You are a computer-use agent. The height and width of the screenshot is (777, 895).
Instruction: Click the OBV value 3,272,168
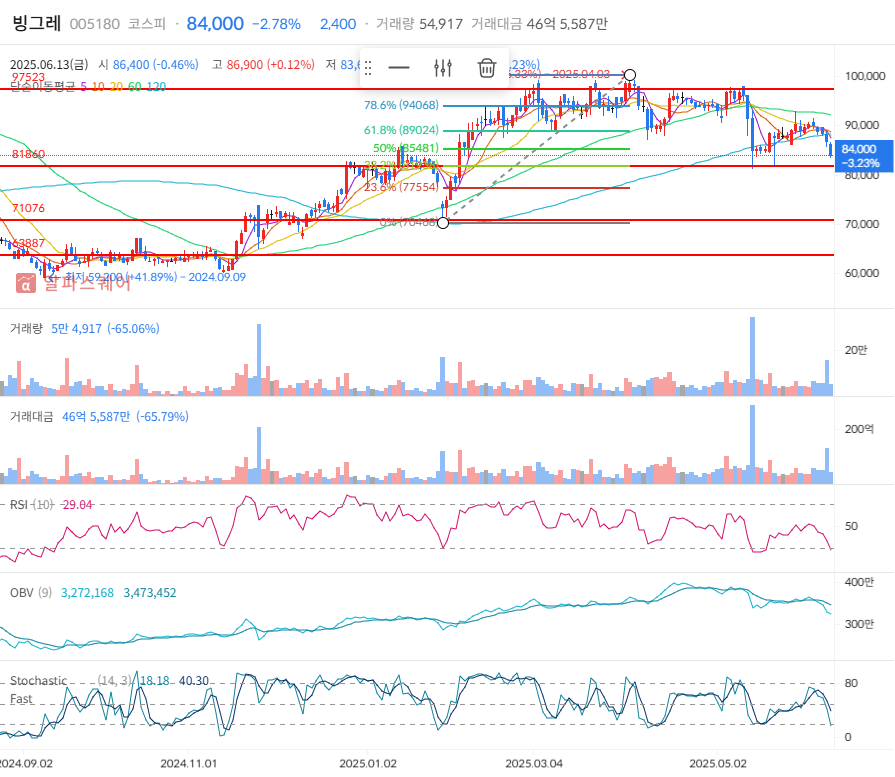(87, 593)
